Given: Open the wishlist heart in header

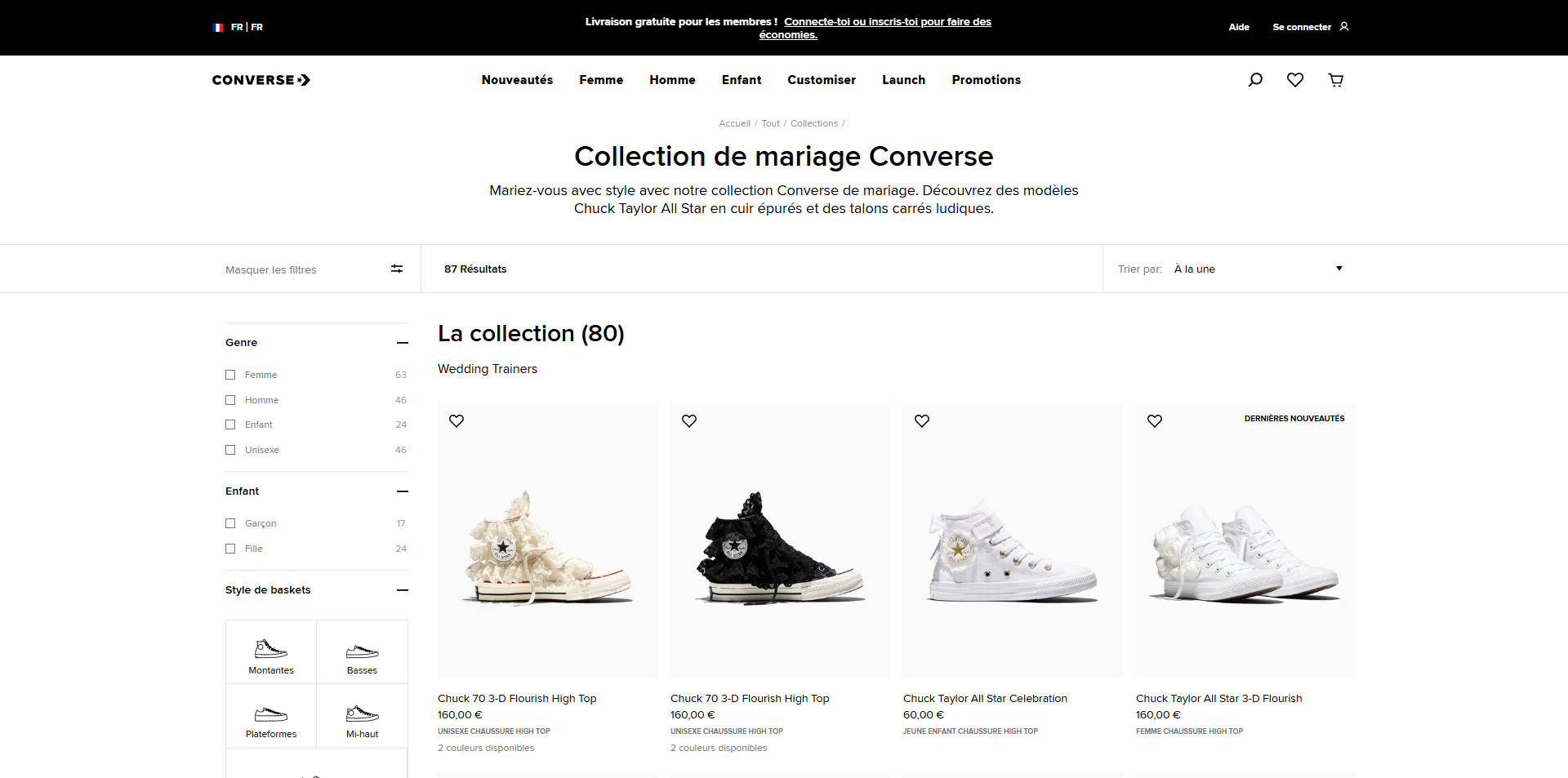Looking at the screenshot, I should pyautogui.click(x=1295, y=80).
